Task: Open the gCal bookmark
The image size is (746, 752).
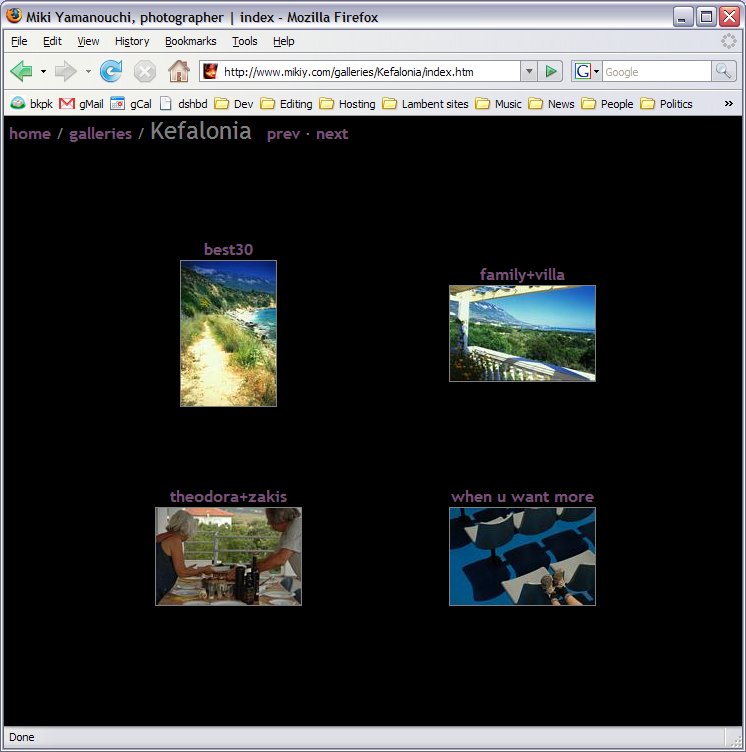Action: coord(130,104)
